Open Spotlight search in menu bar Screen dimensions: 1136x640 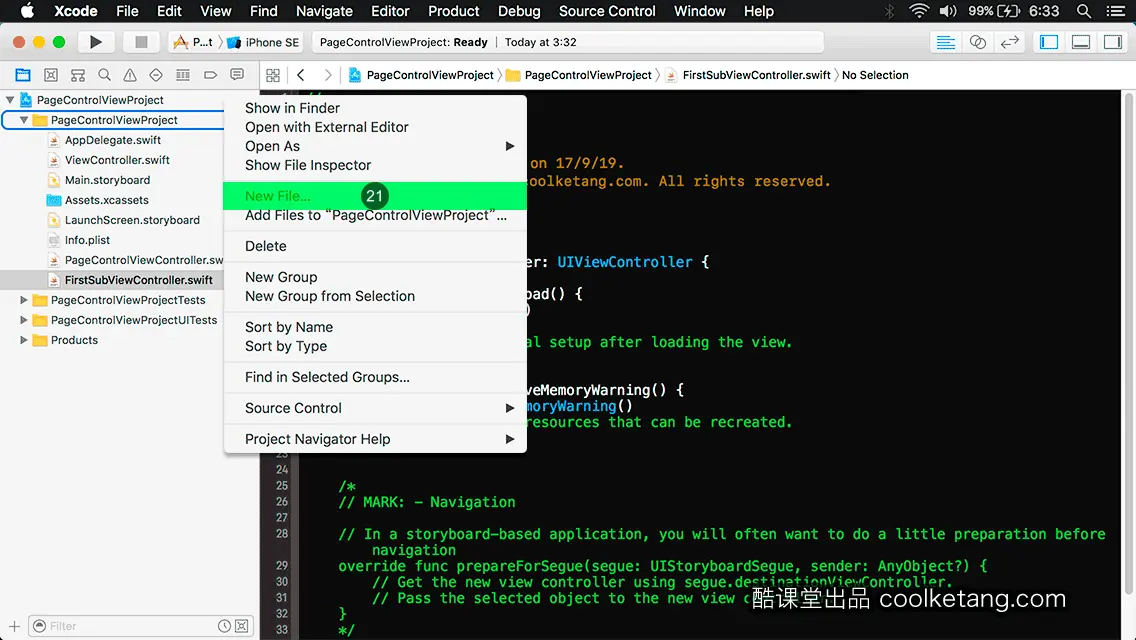point(1084,11)
